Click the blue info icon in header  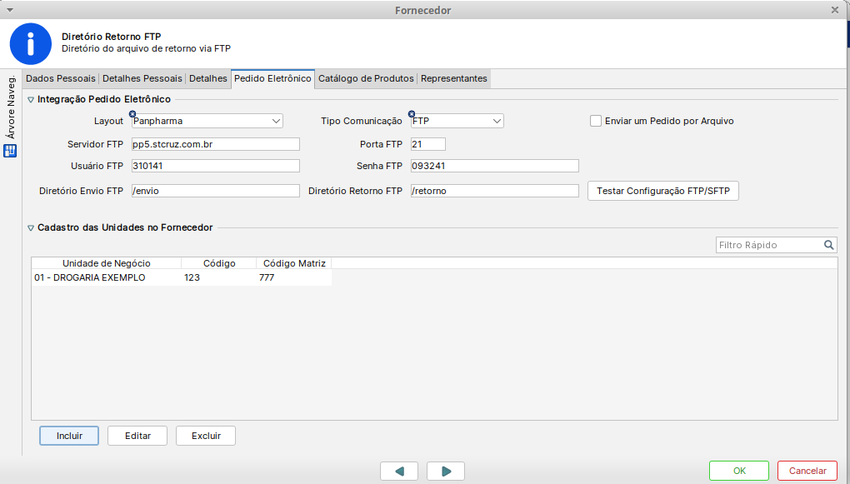[30, 42]
